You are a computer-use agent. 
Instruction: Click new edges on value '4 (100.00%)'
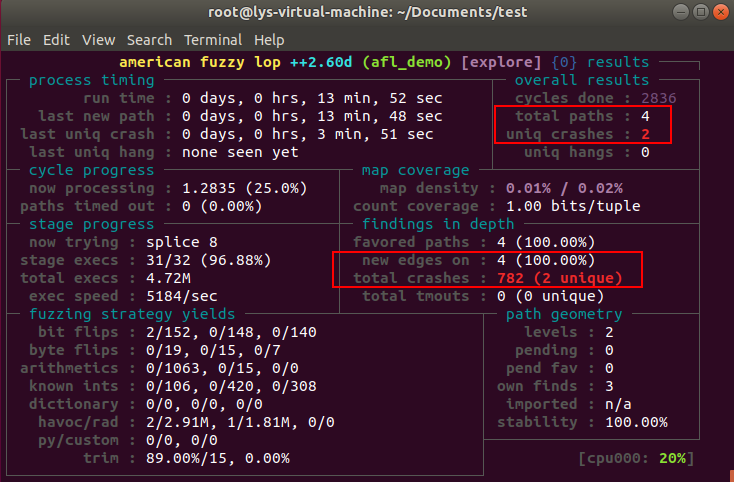(x=546, y=260)
